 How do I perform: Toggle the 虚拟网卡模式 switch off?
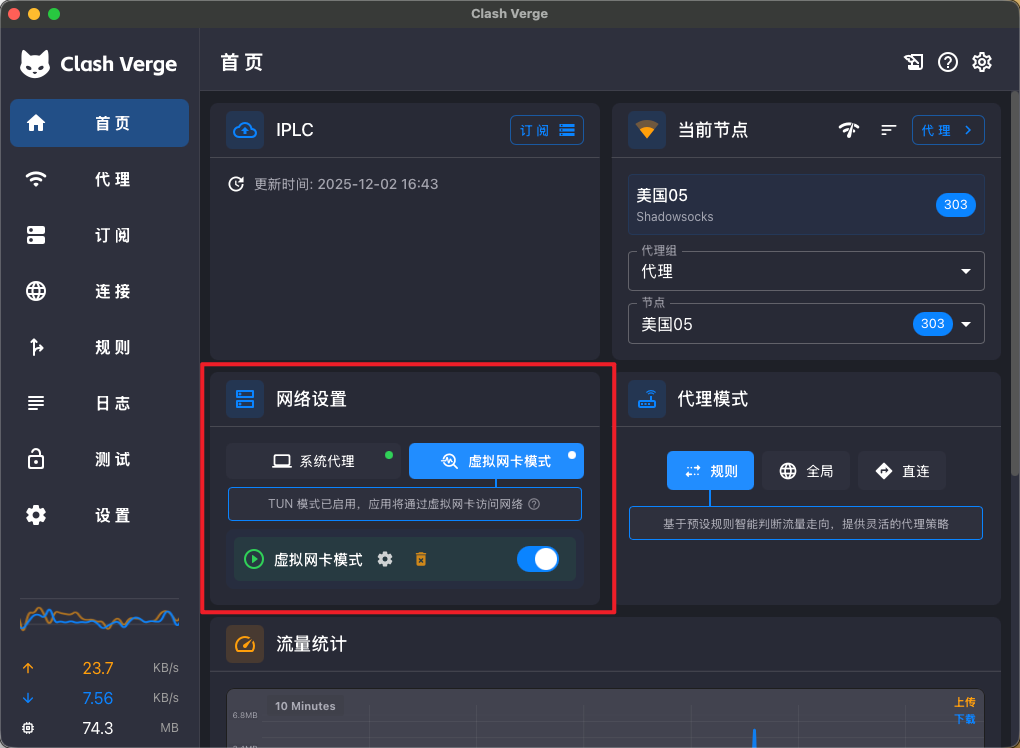538,559
